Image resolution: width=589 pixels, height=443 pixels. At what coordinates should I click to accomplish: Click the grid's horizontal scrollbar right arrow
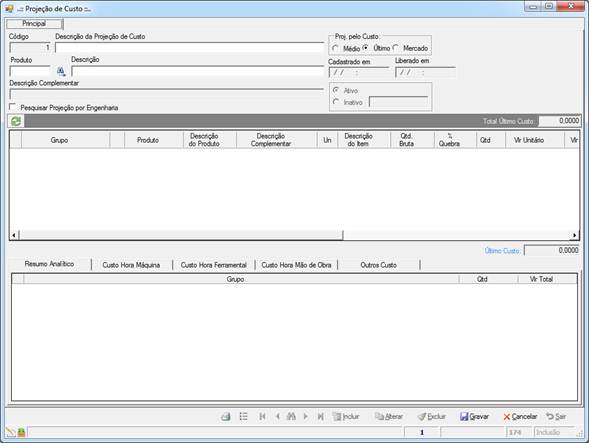point(574,235)
